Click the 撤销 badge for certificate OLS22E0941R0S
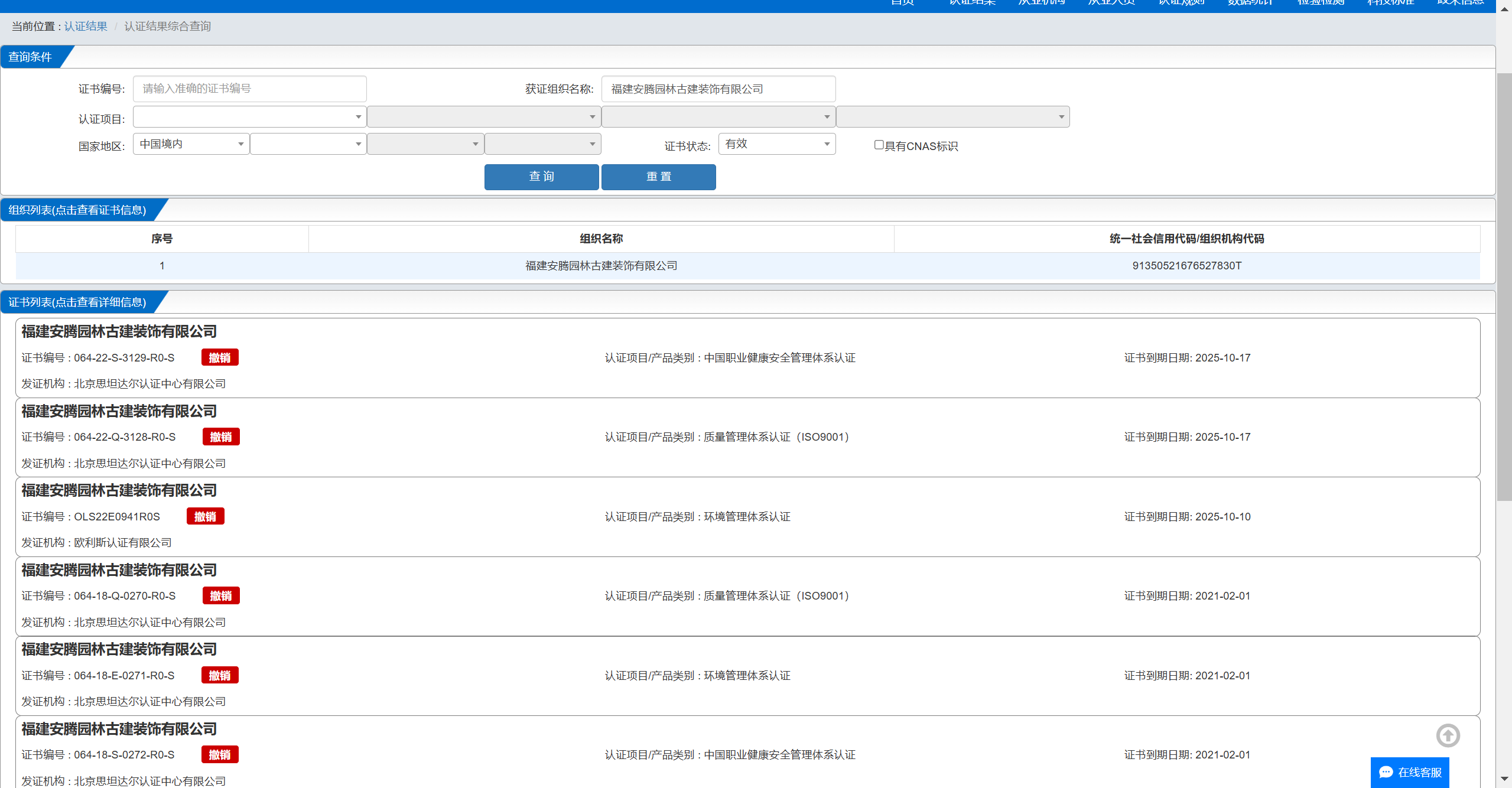The width and height of the screenshot is (1512, 788). (x=205, y=516)
